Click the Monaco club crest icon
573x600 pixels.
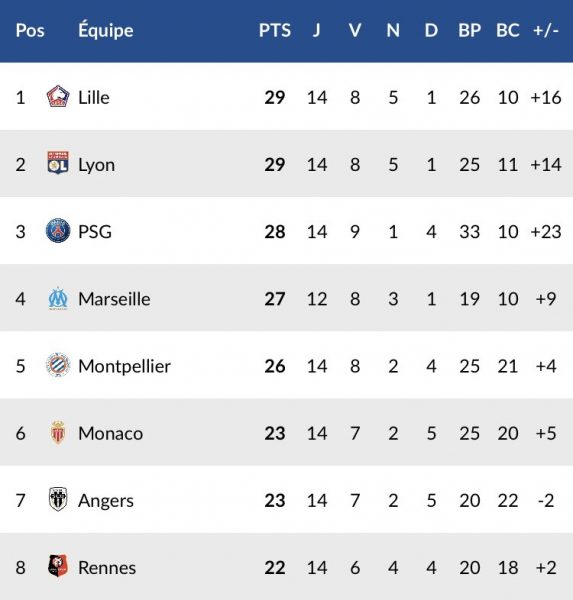[x=58, y=432]
